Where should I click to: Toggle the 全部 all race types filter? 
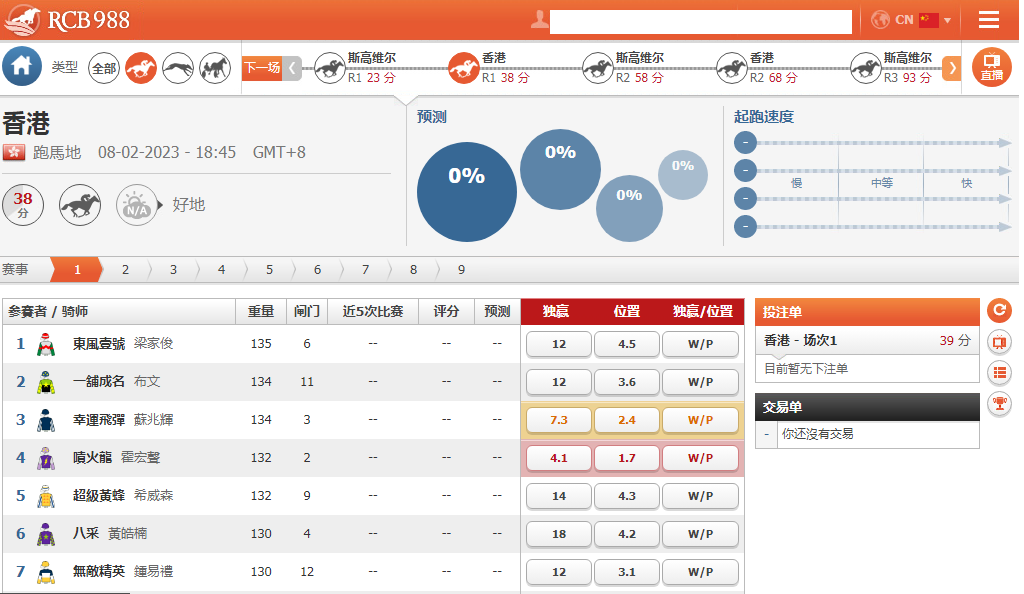pos(104,68)
